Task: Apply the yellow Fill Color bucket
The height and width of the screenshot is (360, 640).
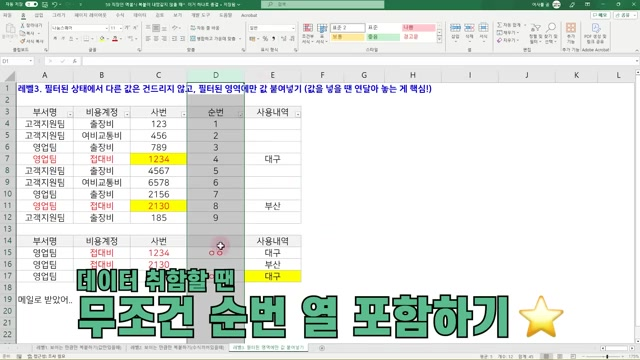Action: click(102, 39)
